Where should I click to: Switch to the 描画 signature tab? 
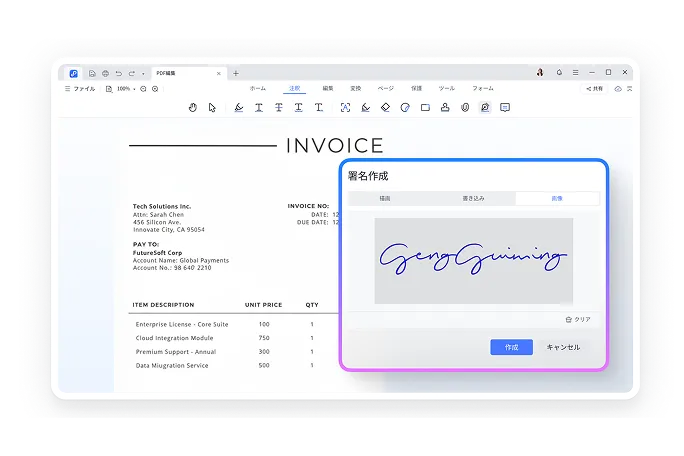(385, 199)
